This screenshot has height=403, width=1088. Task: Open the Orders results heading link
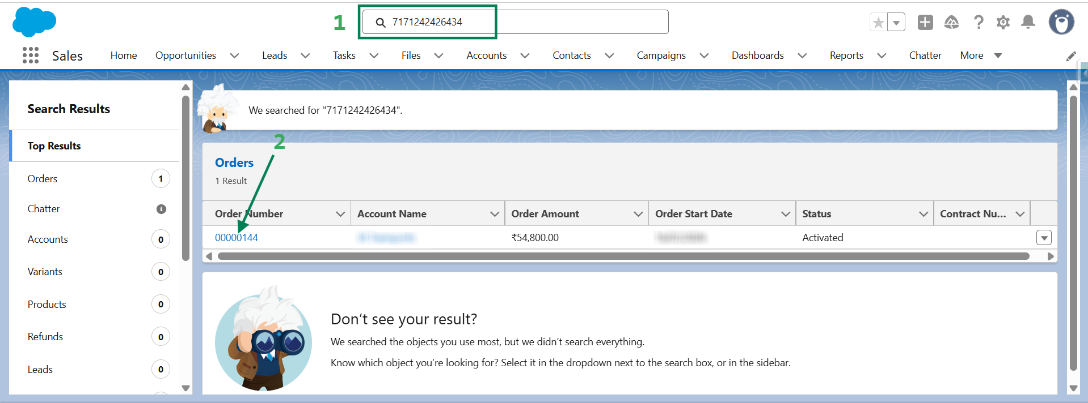[235, 163]
